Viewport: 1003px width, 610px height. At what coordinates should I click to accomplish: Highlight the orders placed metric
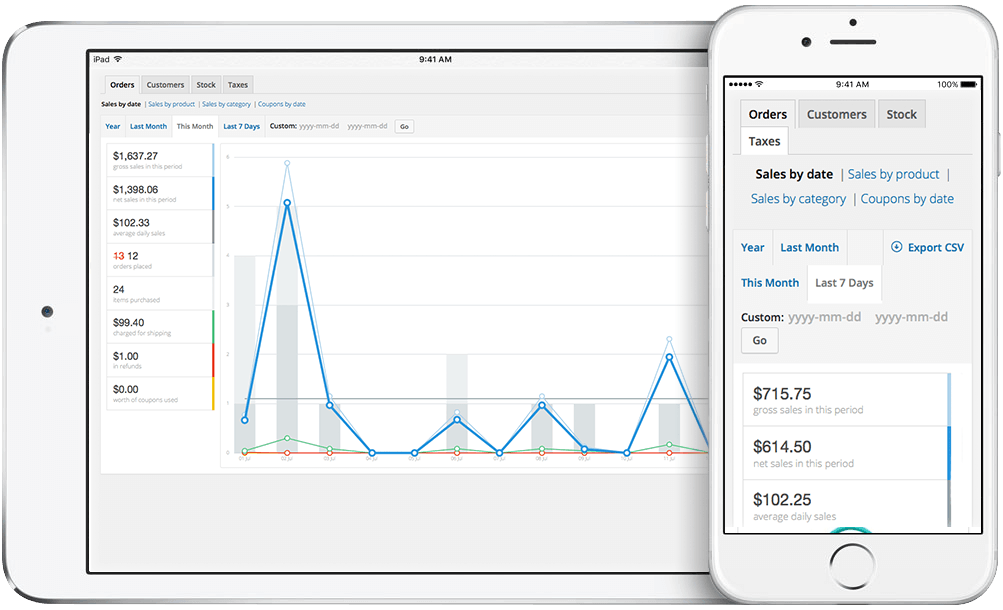(x=158, y=260)
